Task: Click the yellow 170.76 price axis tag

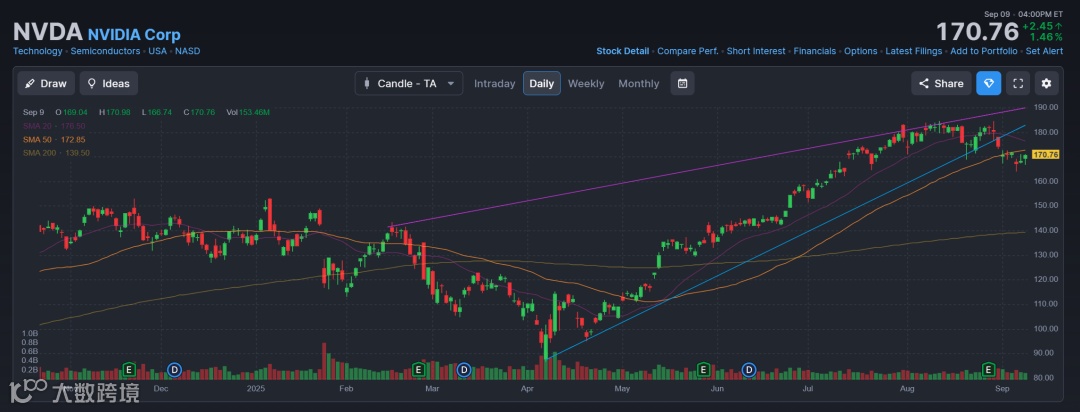Action: [1046, 154]
